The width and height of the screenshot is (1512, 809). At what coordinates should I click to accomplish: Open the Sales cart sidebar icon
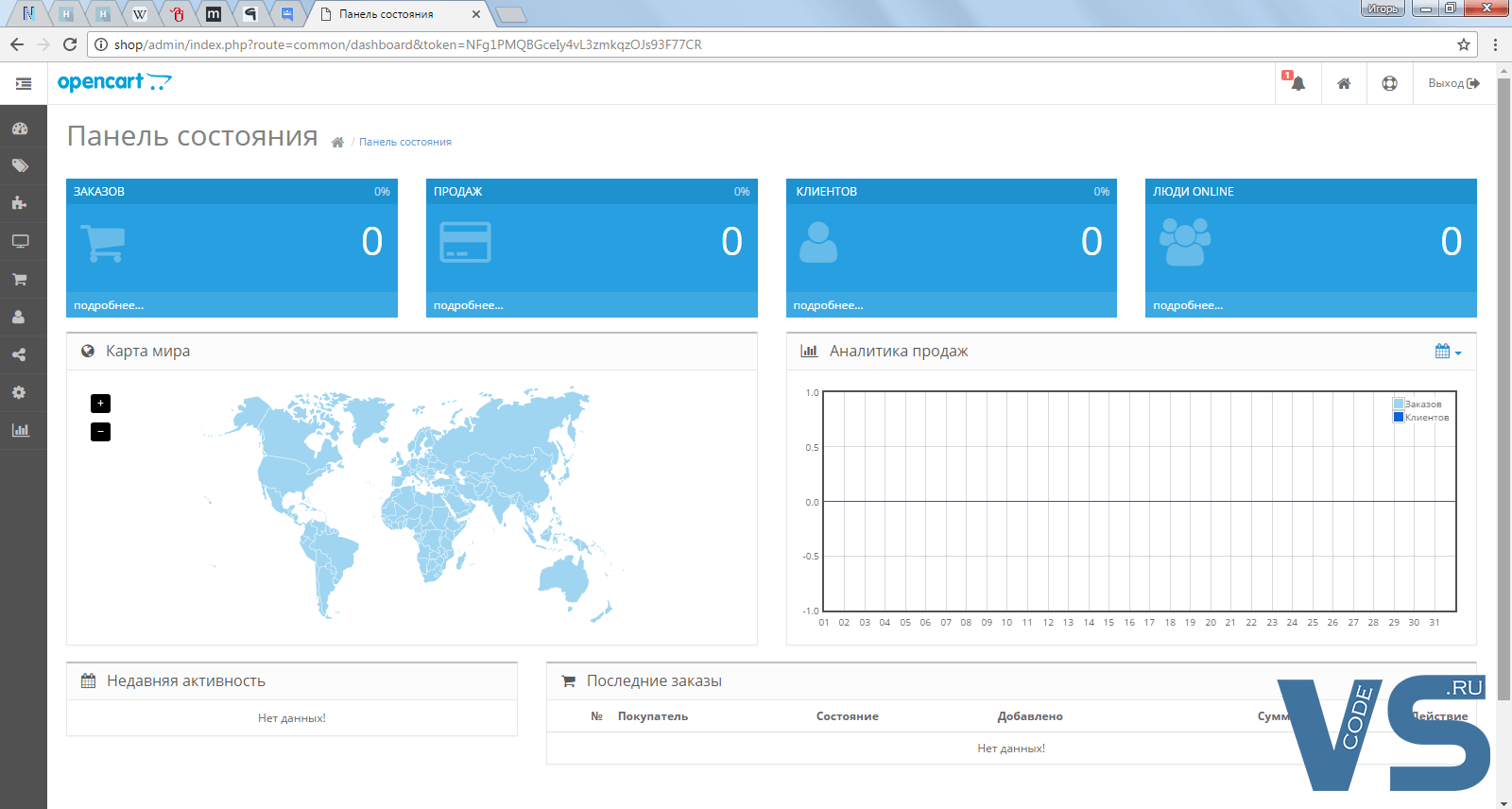pos(20,279)
